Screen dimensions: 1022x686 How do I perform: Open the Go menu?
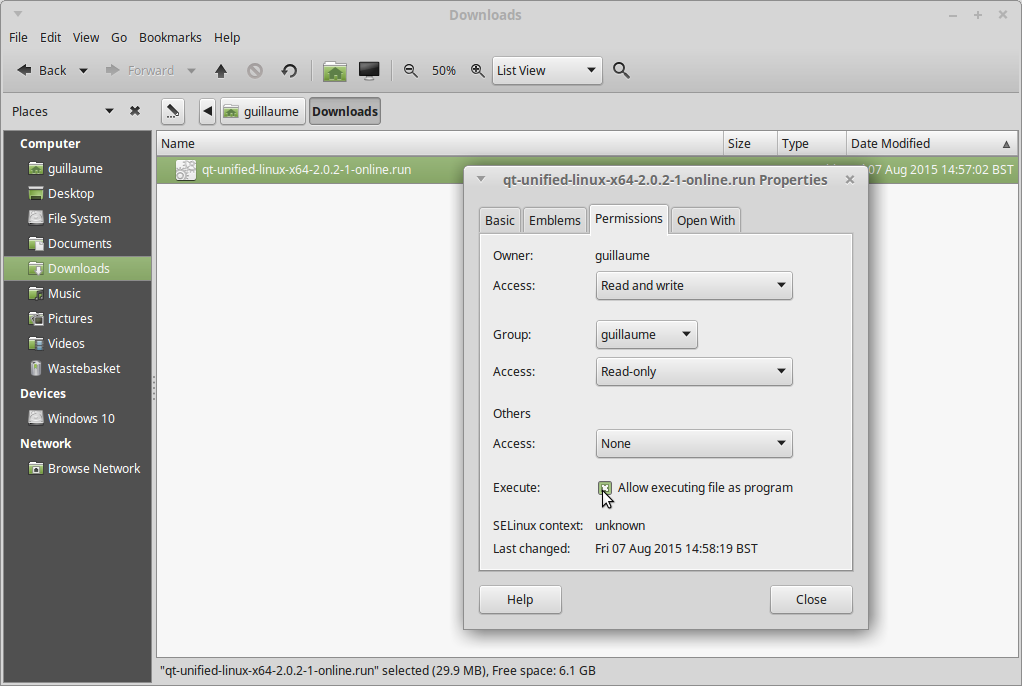(x=119, y=37)
